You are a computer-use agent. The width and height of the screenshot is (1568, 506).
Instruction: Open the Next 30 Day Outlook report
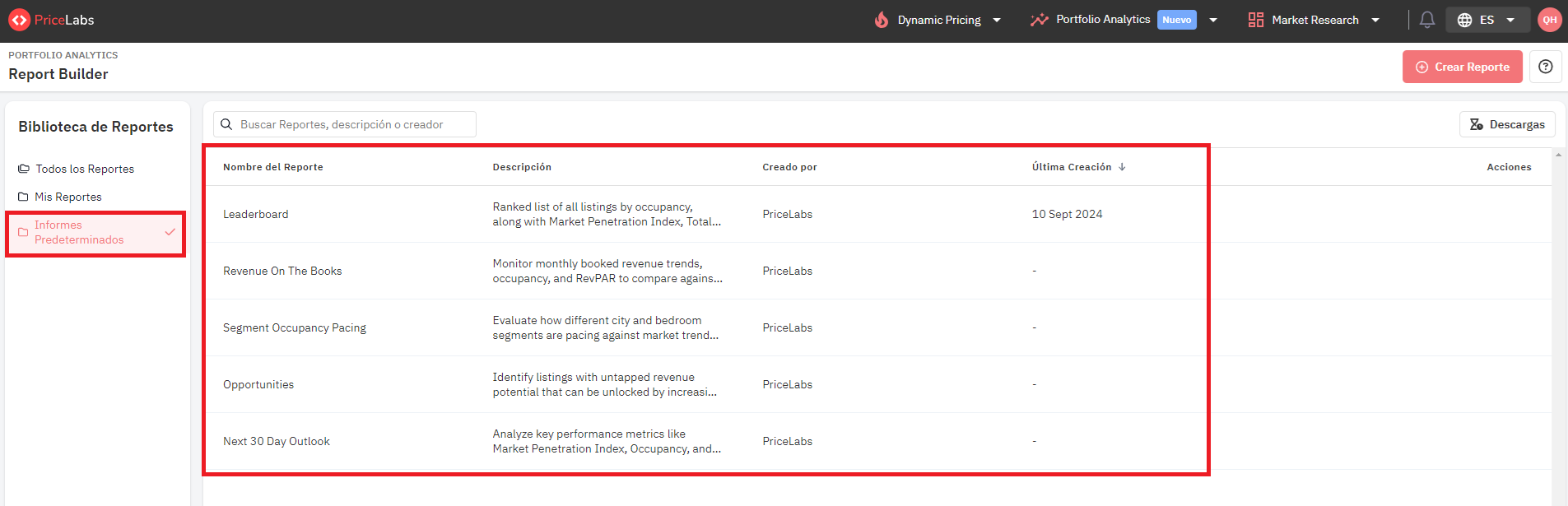click(x=277, y=441)
